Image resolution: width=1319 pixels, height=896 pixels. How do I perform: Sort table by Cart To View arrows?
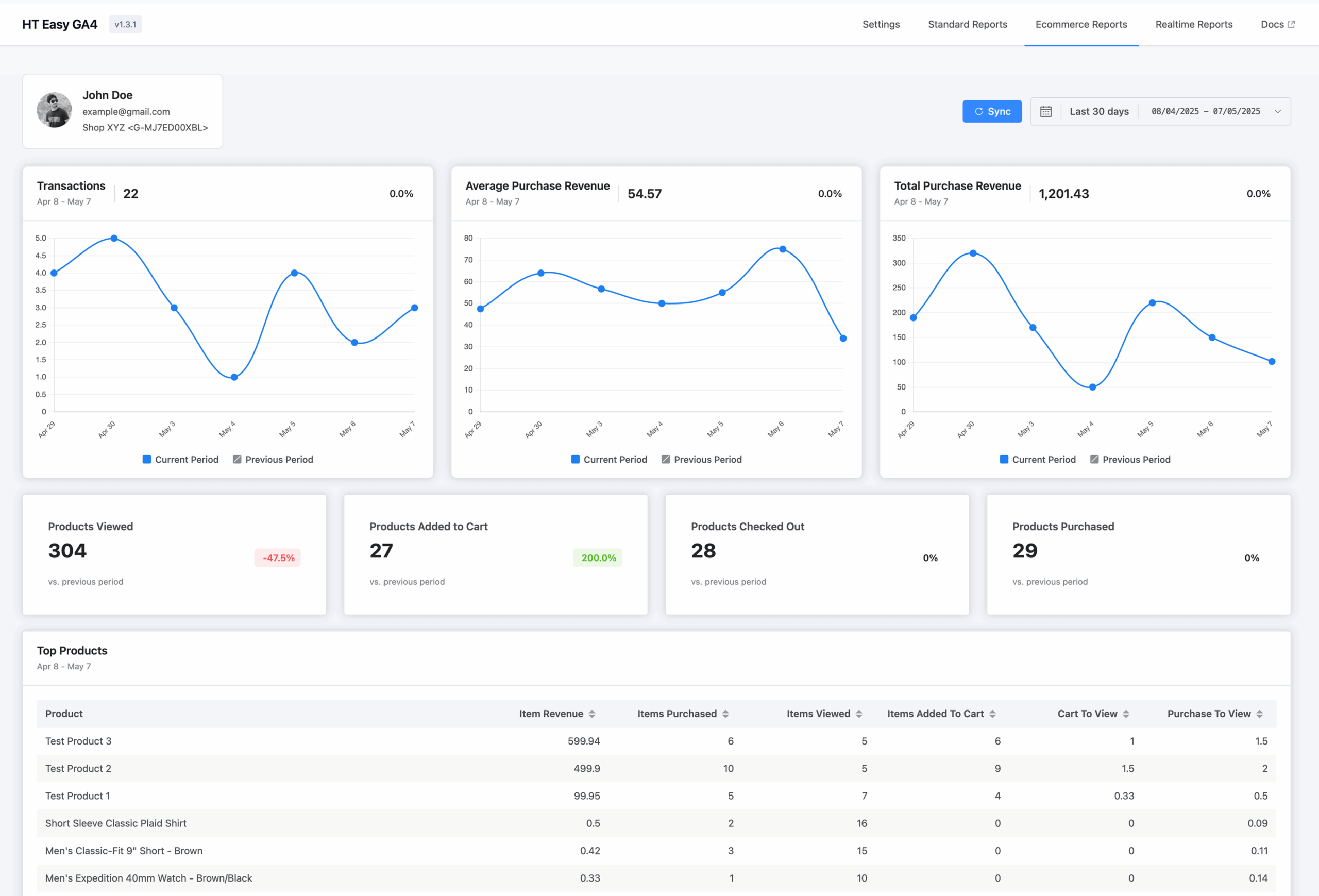click(1126, 714)
